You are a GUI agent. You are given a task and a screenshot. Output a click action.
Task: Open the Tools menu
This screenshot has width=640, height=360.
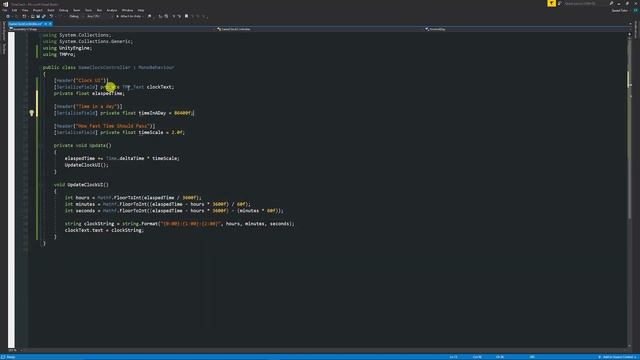[89, 10]
